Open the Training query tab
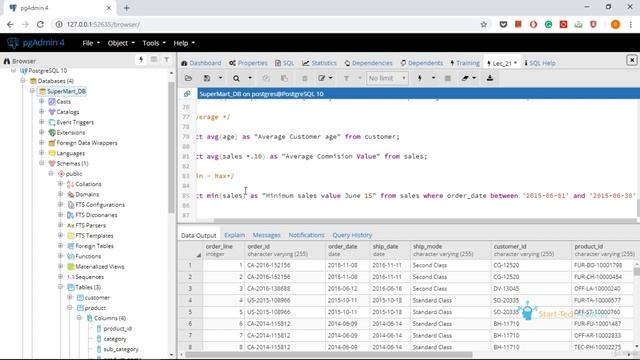 tap(465, 63)
